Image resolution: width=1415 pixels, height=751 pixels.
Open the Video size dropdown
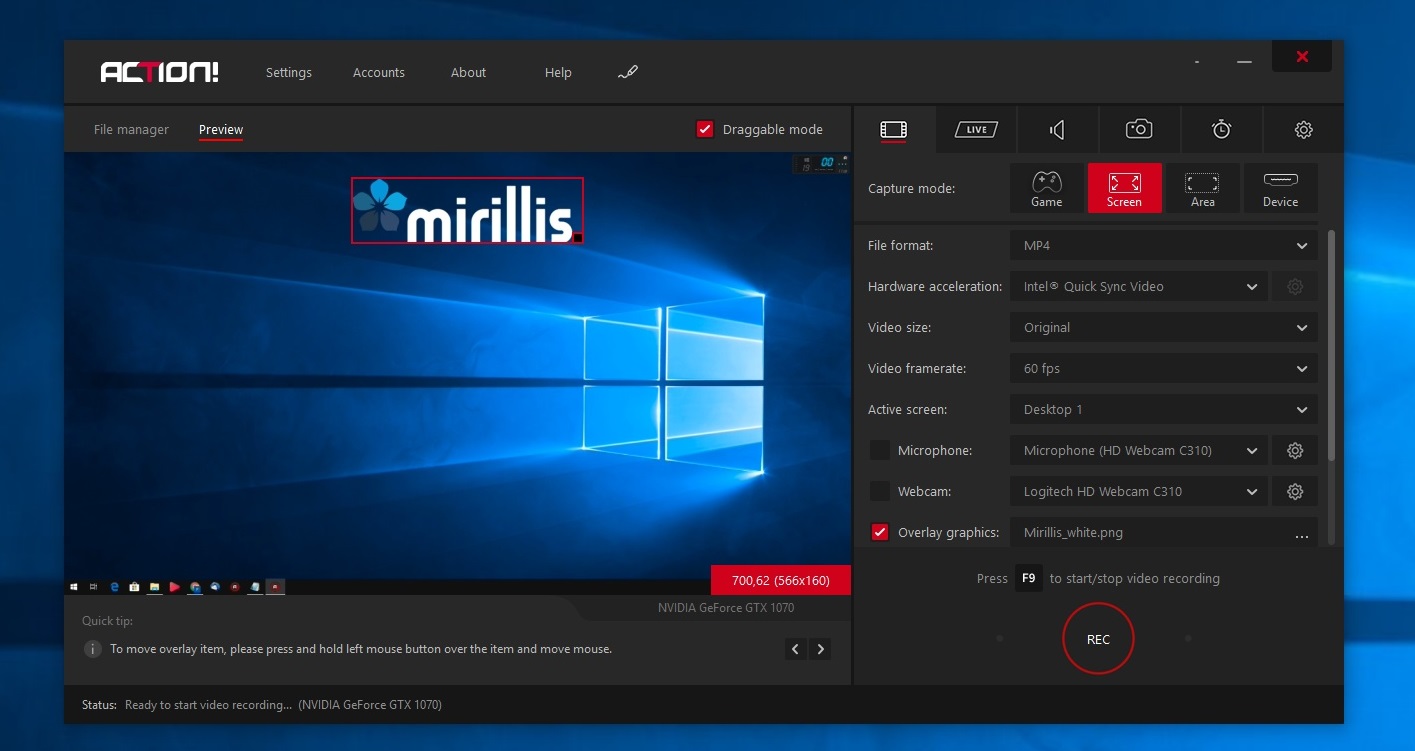(x=1164, y=327)
